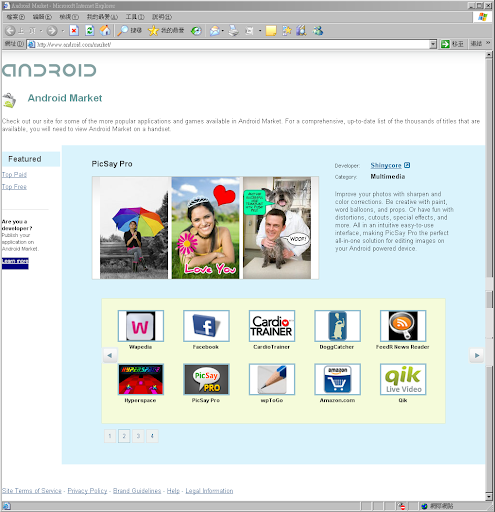Expand the Mail button dropdown arrow
This screenshot has width=495, height=512.
coord(222,31)
